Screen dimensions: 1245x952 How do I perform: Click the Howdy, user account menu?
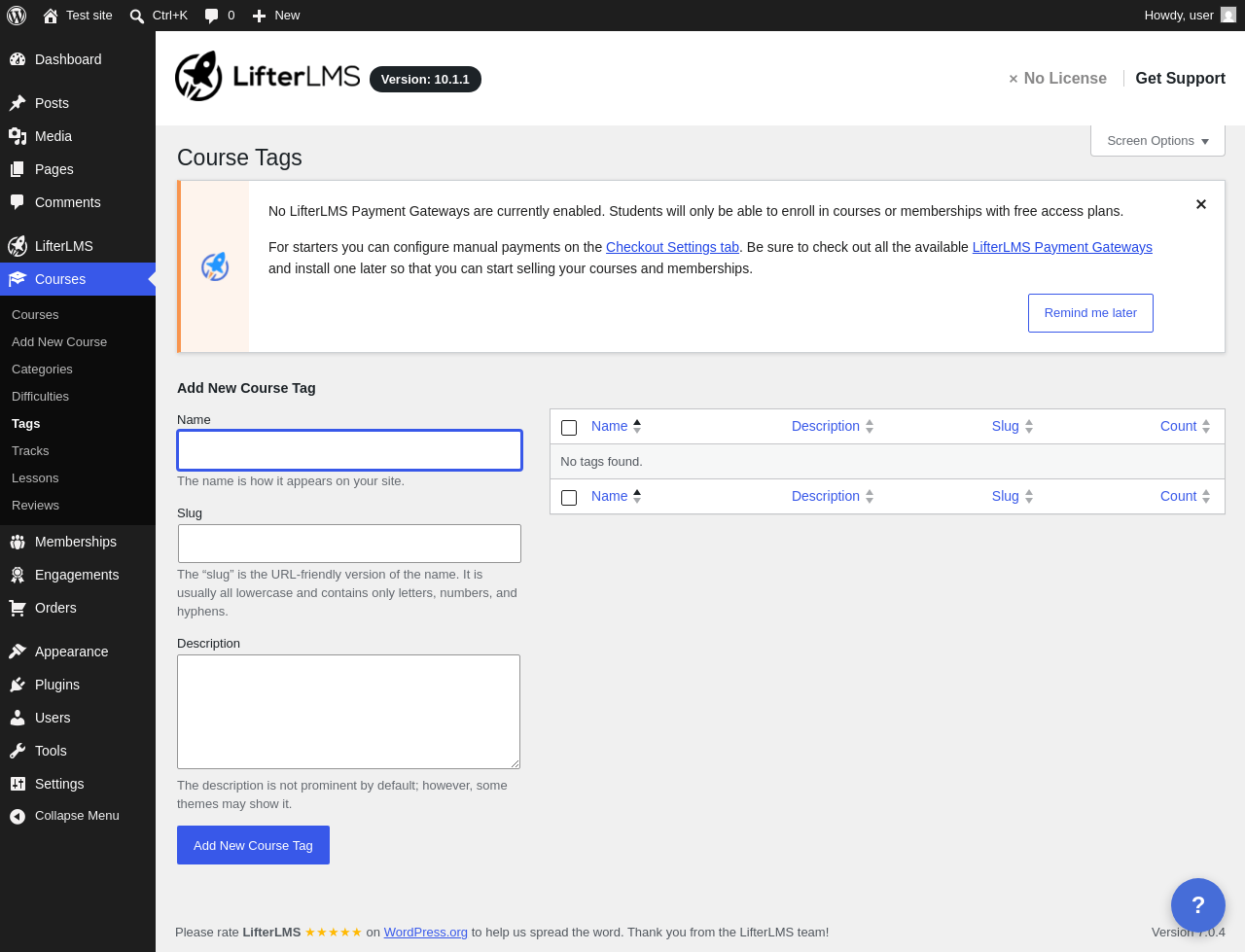pos(1190,16)
